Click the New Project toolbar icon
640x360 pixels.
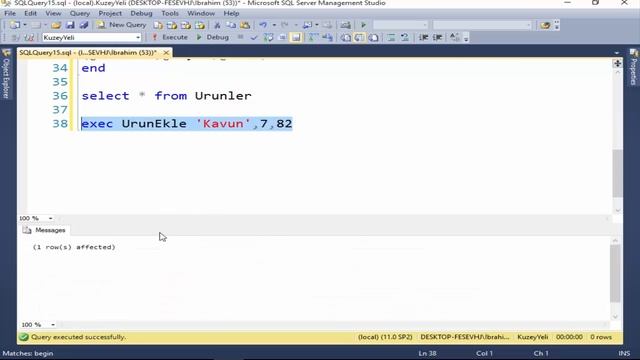click(x=15, y=25)
